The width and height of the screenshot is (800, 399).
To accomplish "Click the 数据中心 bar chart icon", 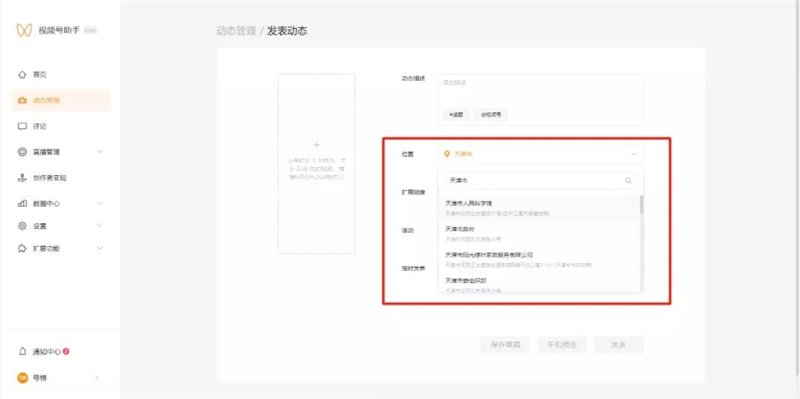I will pyautogui.click(x=22, y=203).
